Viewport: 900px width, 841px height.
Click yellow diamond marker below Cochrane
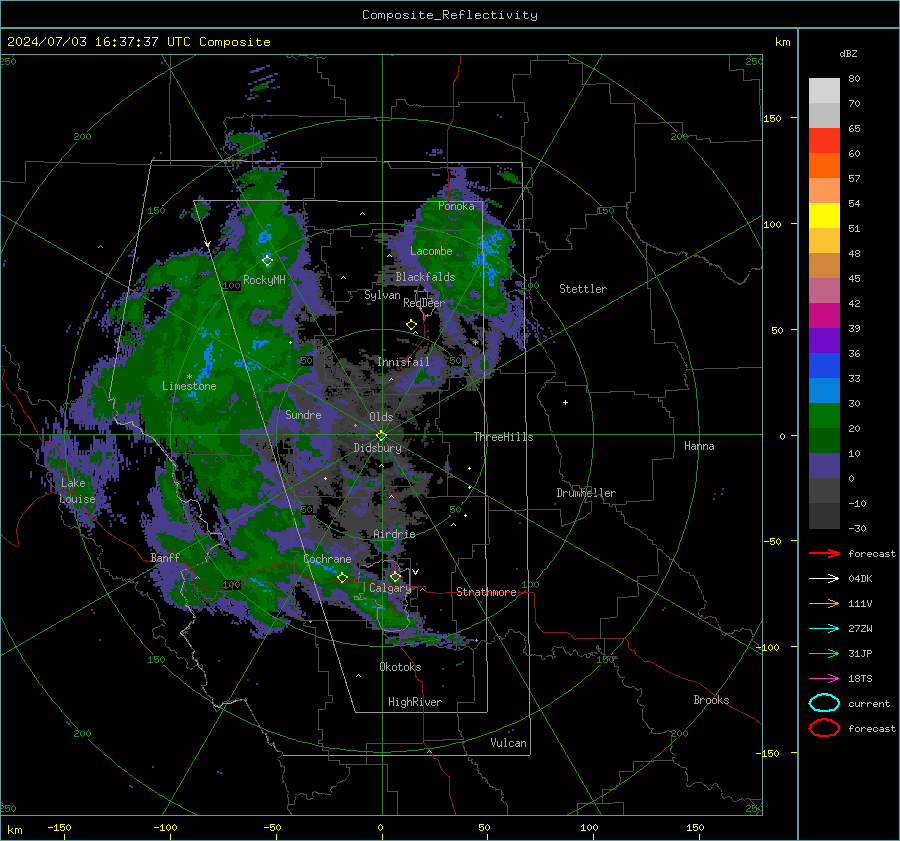click(x=342, y=578)
